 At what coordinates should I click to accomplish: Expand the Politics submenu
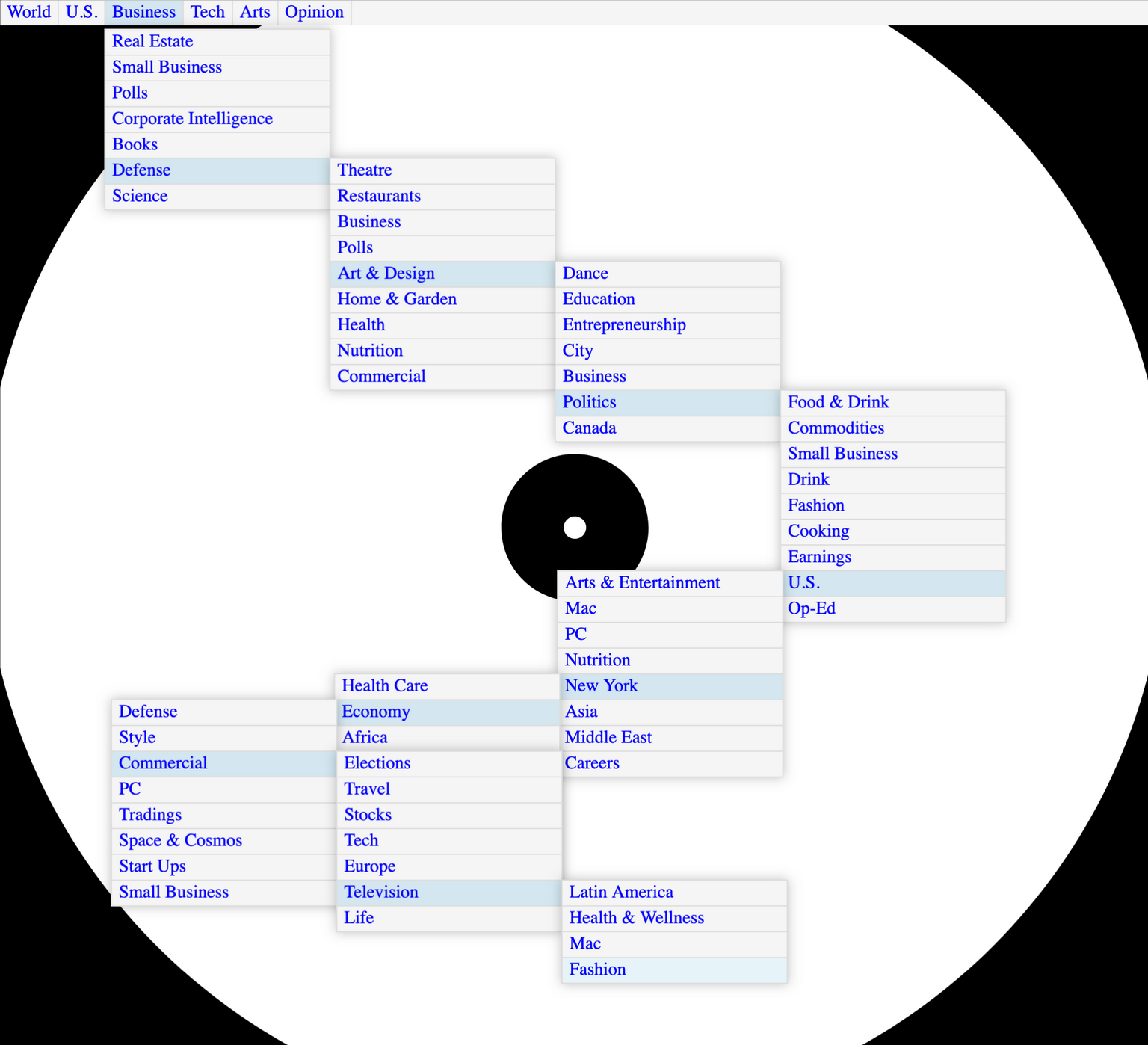pyautogui.click(x=590, y=402)
